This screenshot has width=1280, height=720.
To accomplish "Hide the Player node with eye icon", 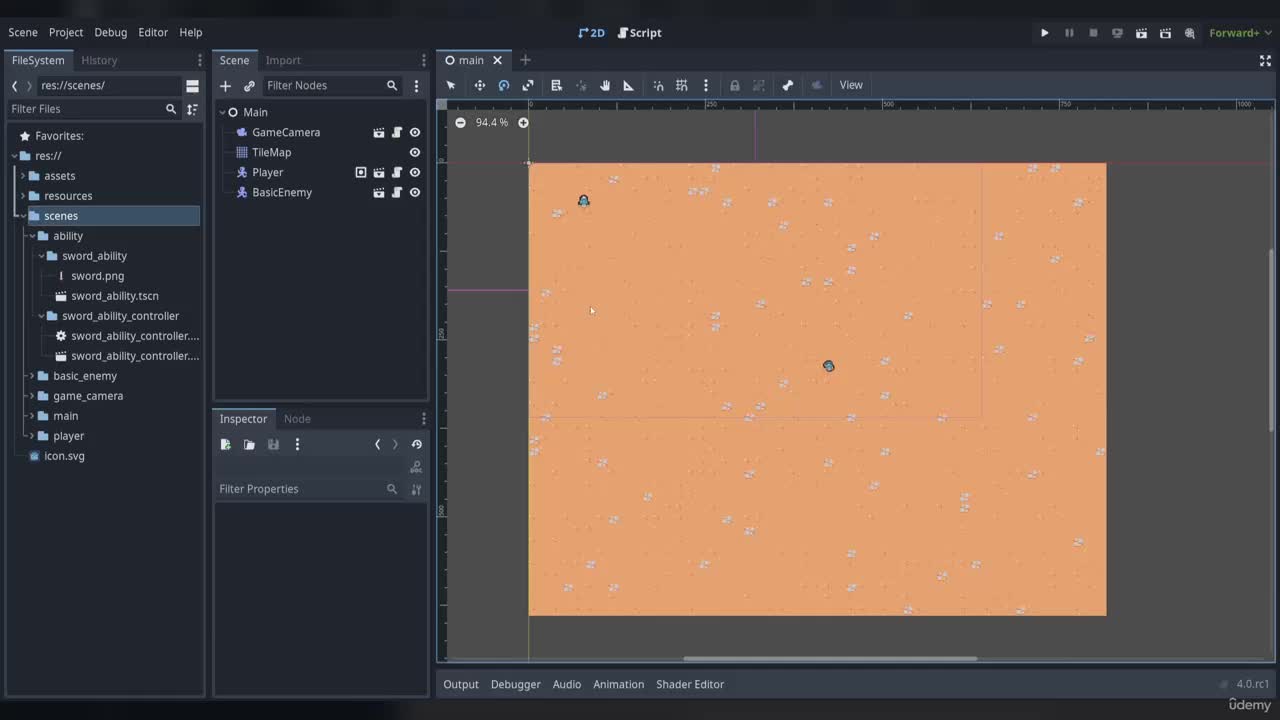I will [415, 173].
